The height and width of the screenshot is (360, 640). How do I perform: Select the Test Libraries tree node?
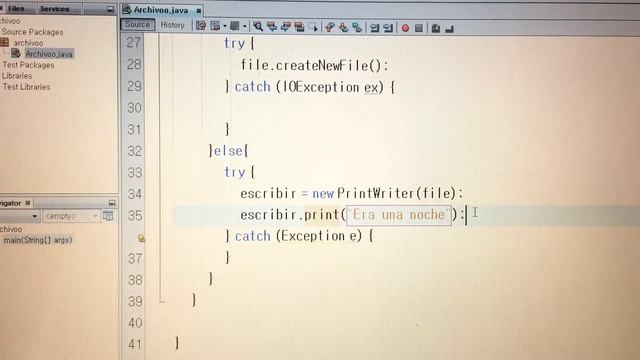point(27,87)
